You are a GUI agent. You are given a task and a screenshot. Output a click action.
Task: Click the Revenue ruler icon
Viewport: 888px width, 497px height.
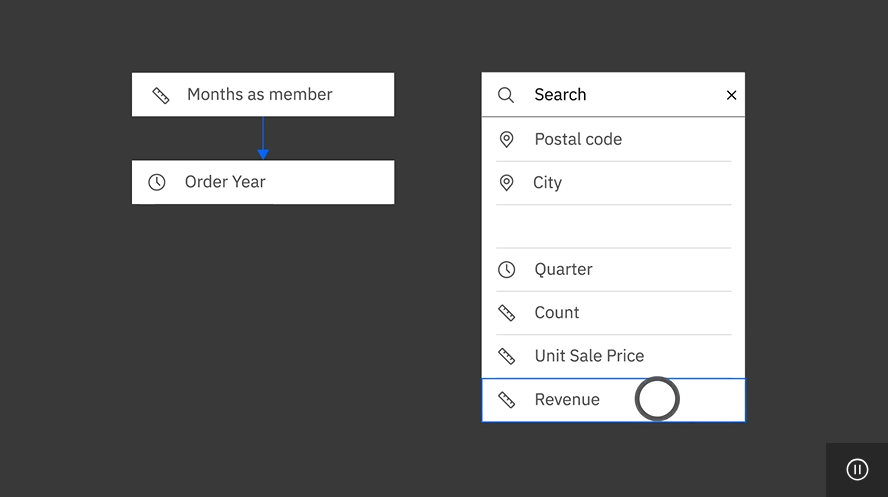506,400
